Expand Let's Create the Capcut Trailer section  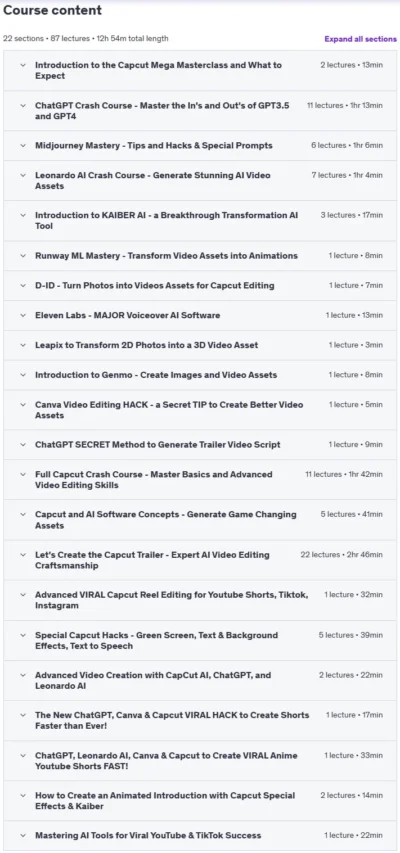200,560
